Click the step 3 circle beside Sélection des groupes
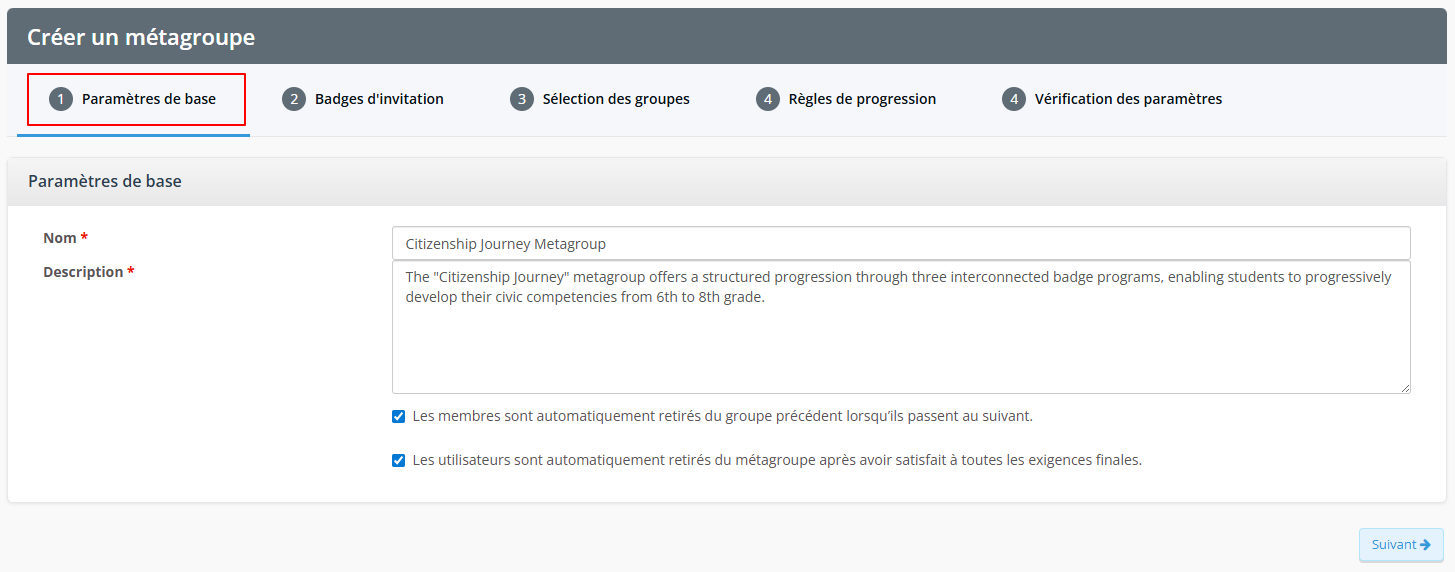The height and width of the screenshot is (572, 1455). click(522, 99)
